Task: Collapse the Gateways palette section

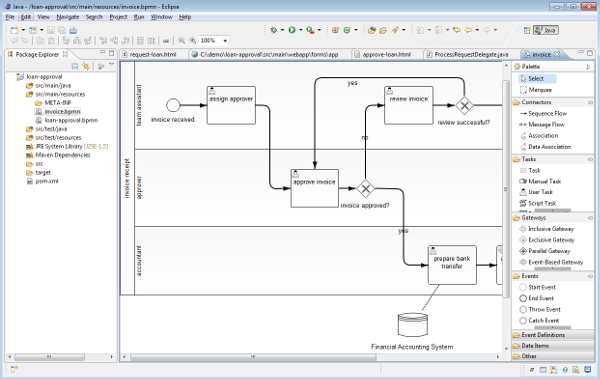Action: point(553,217)
